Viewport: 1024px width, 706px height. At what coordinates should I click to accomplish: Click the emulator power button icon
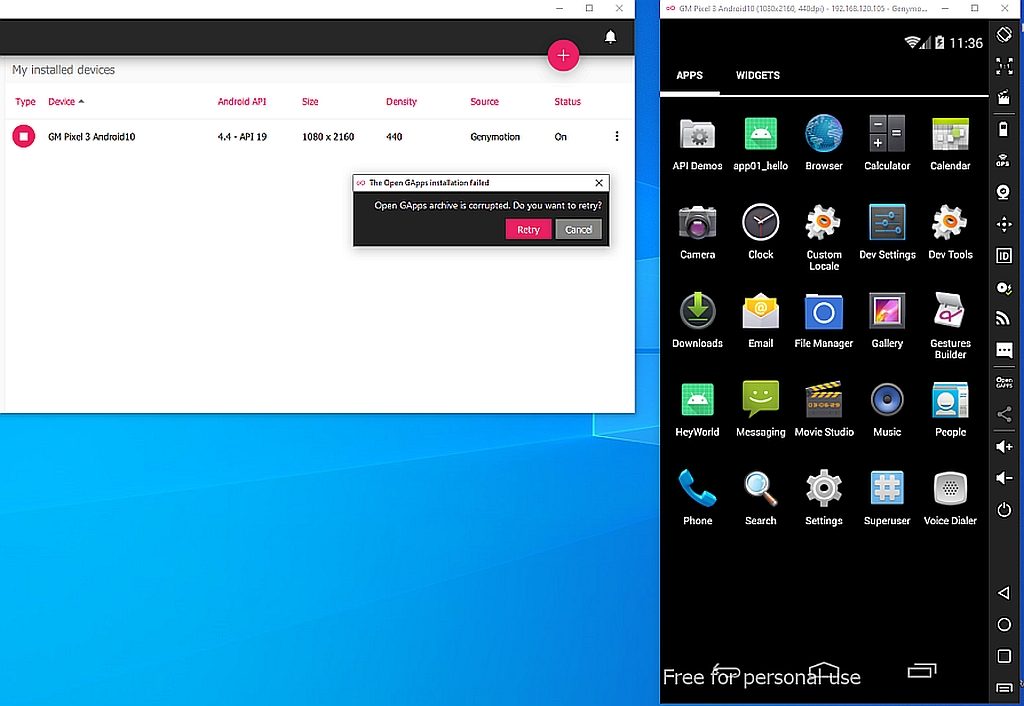tap(1004, 509)
